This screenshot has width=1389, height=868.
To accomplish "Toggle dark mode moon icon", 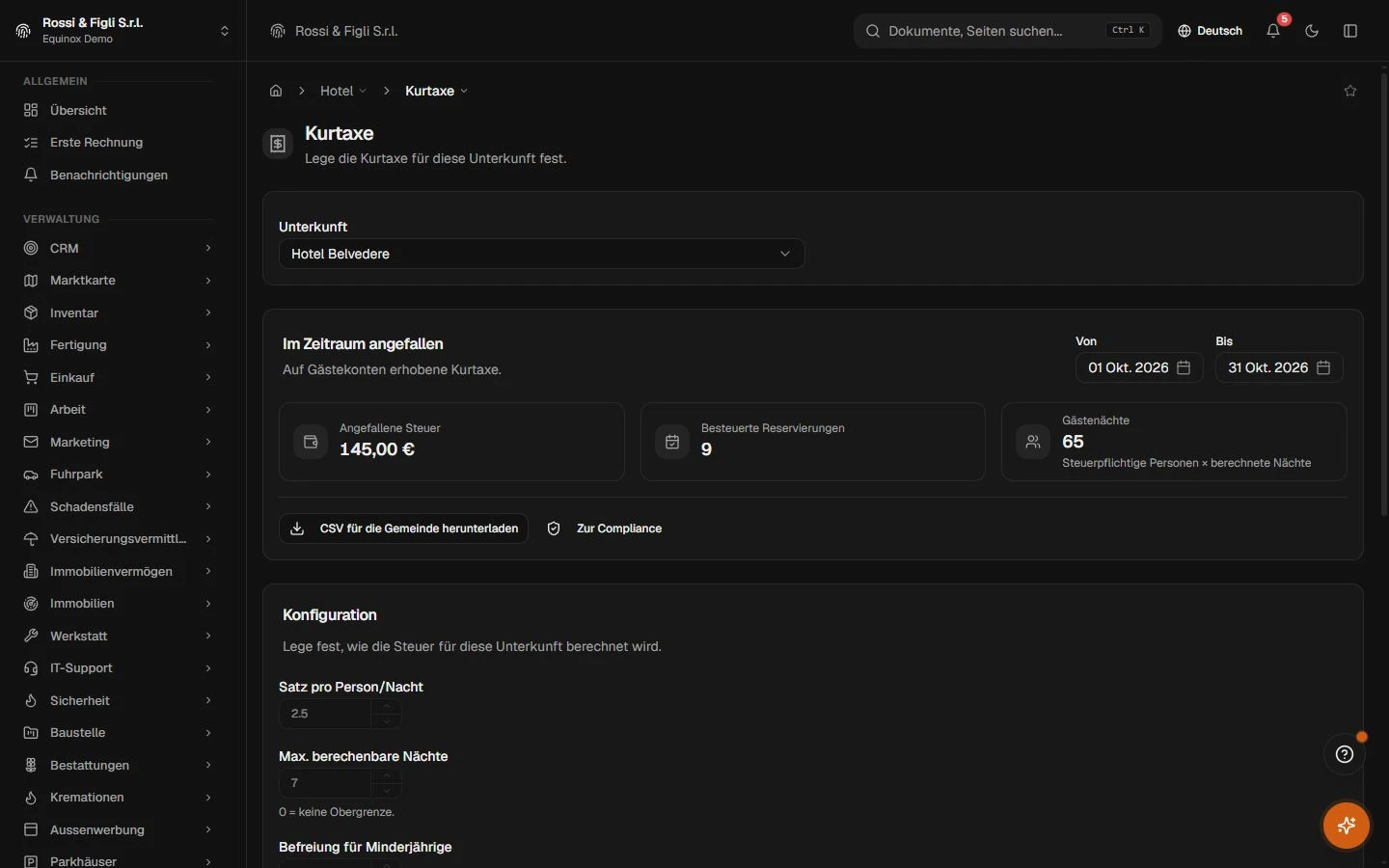I will coord(1312,31).
